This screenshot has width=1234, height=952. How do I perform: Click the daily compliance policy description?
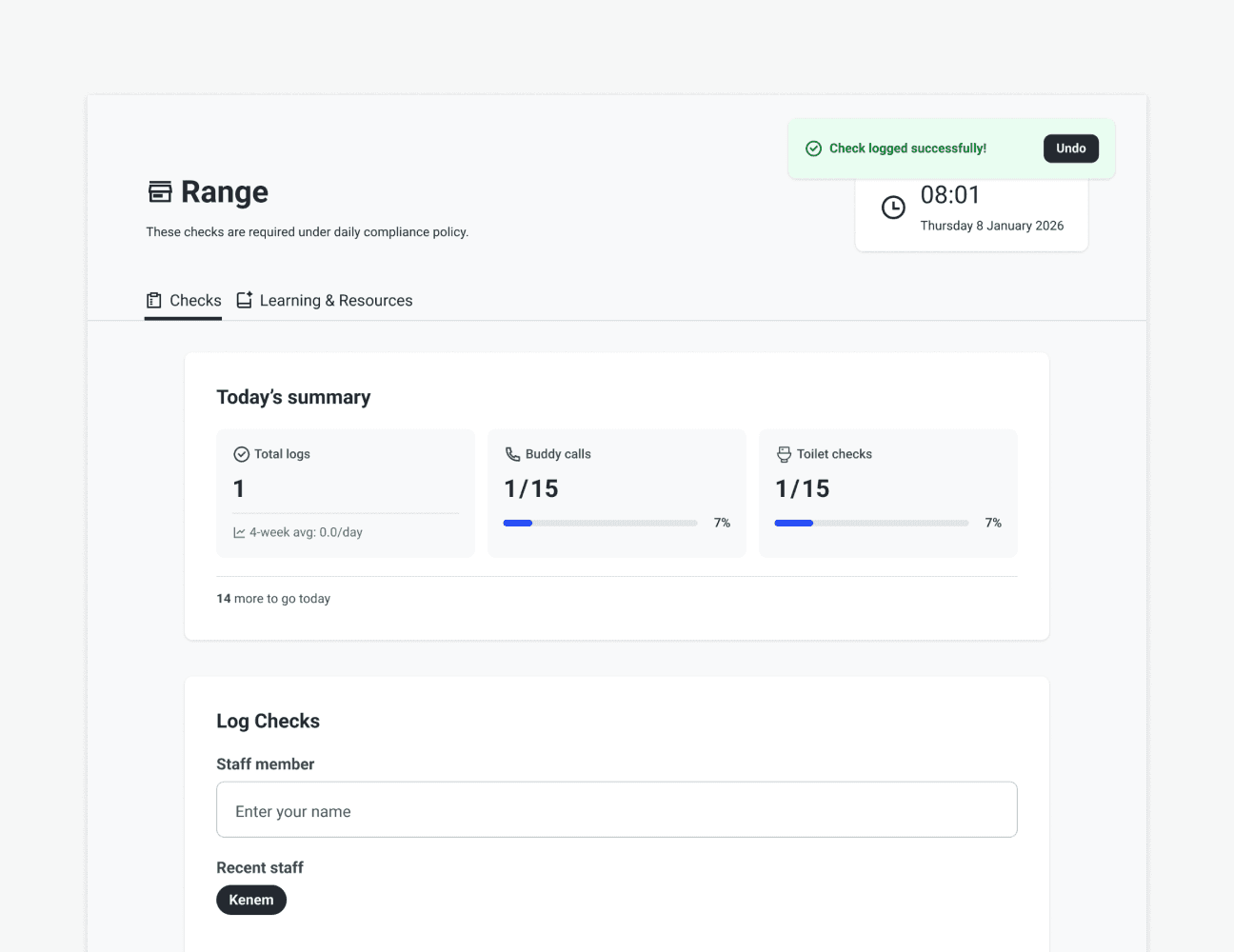308,232
